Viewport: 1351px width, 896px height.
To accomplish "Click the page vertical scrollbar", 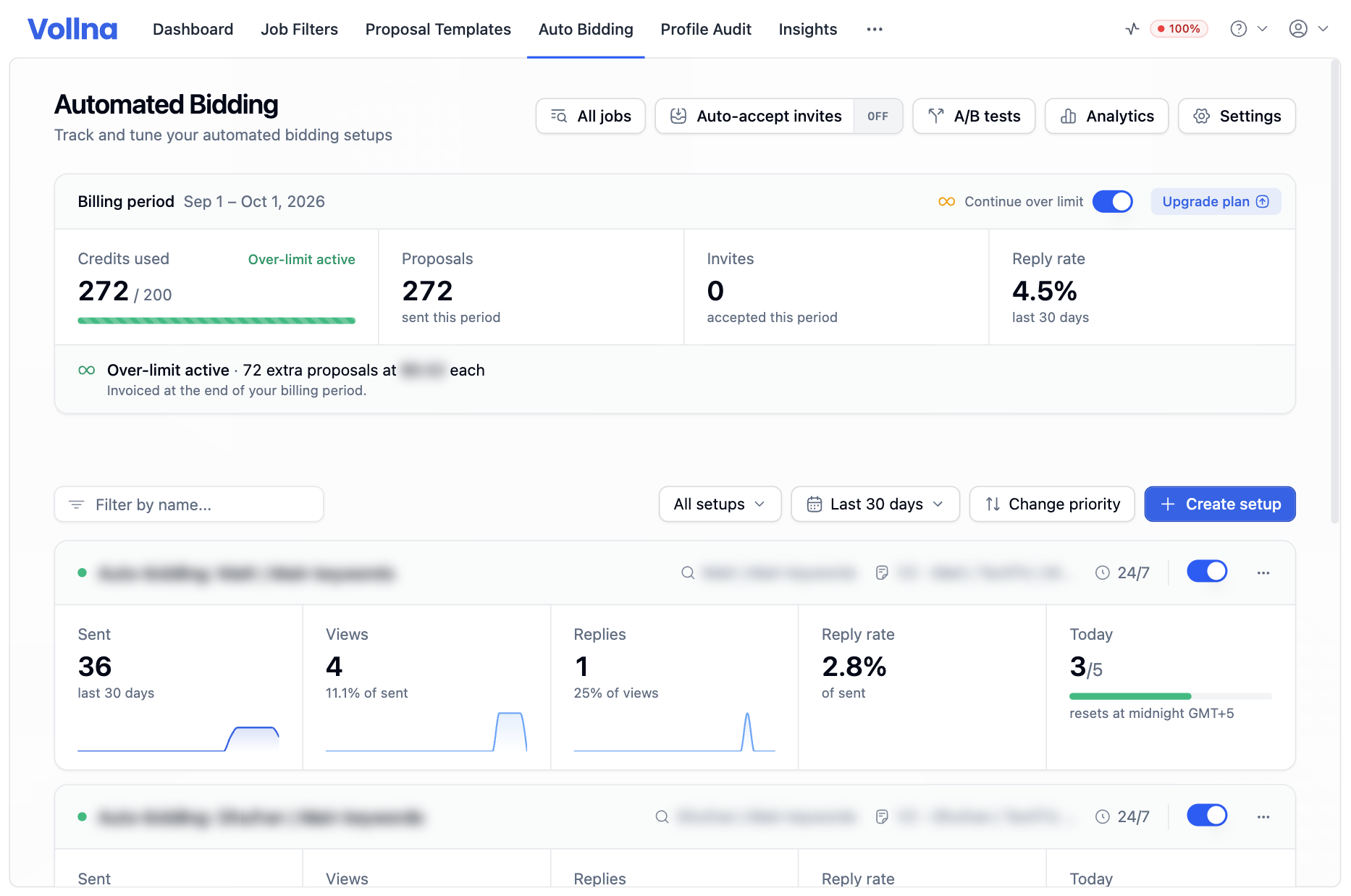I will 1335,291.
